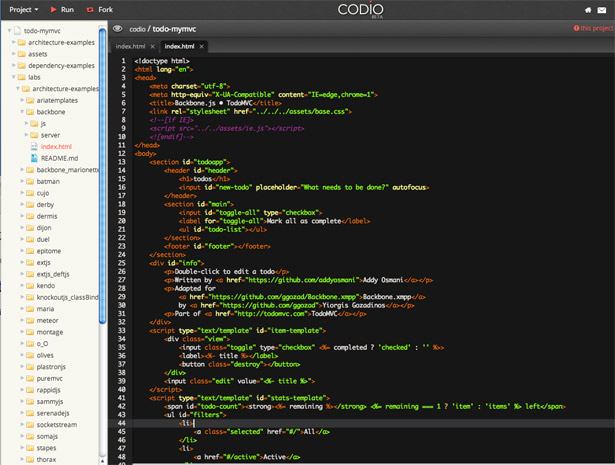This screenshot has height=465, width=615.
Task: Click the labs folder icon
Action: [x=22, y=77]
